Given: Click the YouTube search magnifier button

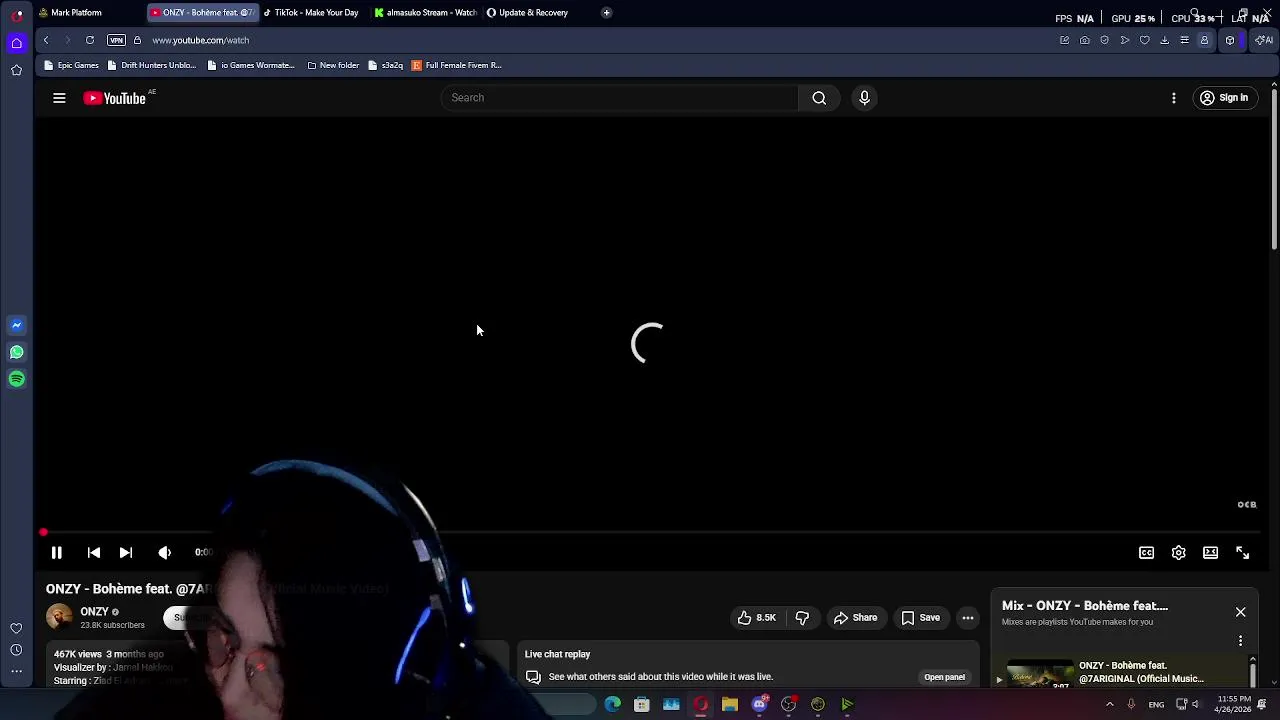Looking at the screenshot, I should click(819, 98).
